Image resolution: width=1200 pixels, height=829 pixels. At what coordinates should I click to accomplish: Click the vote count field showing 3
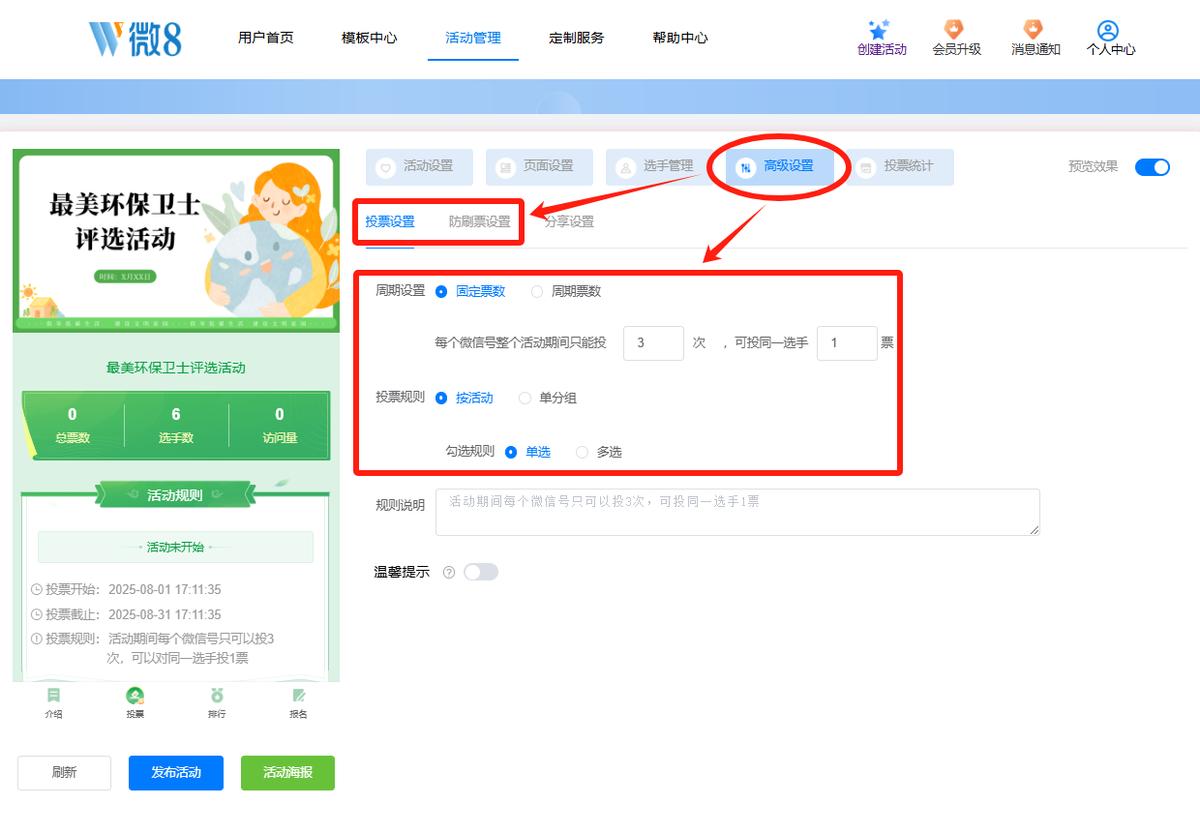click(x=653, y=343)
